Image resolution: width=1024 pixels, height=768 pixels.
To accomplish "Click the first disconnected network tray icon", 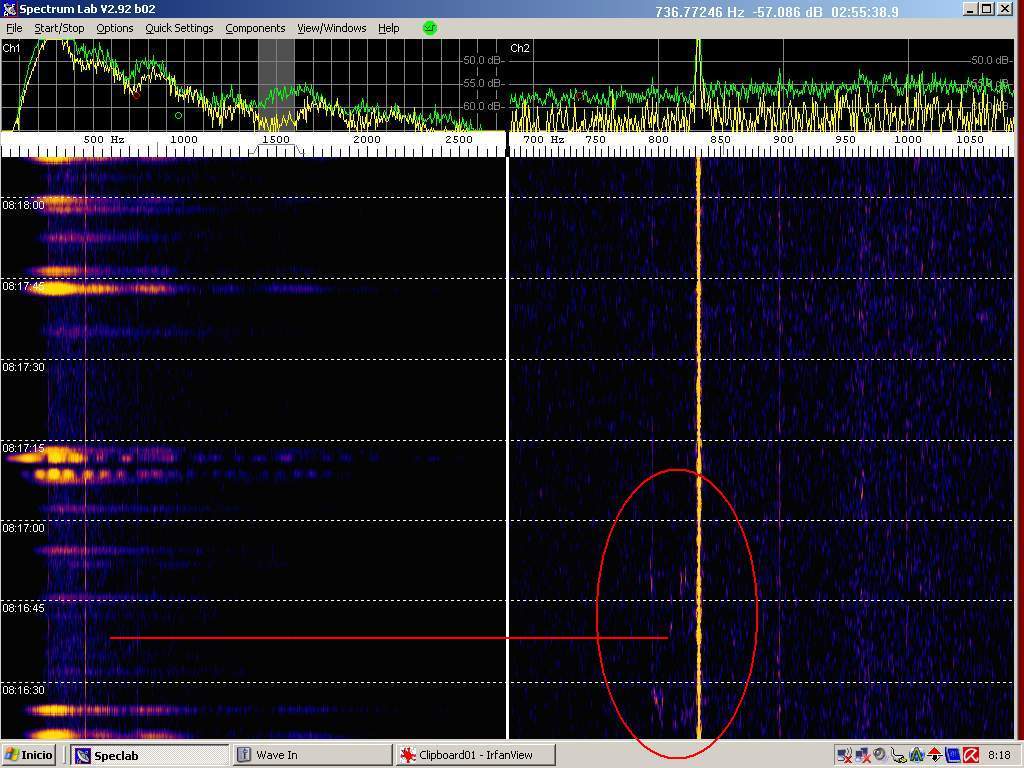I will click(x=844, y=755).
